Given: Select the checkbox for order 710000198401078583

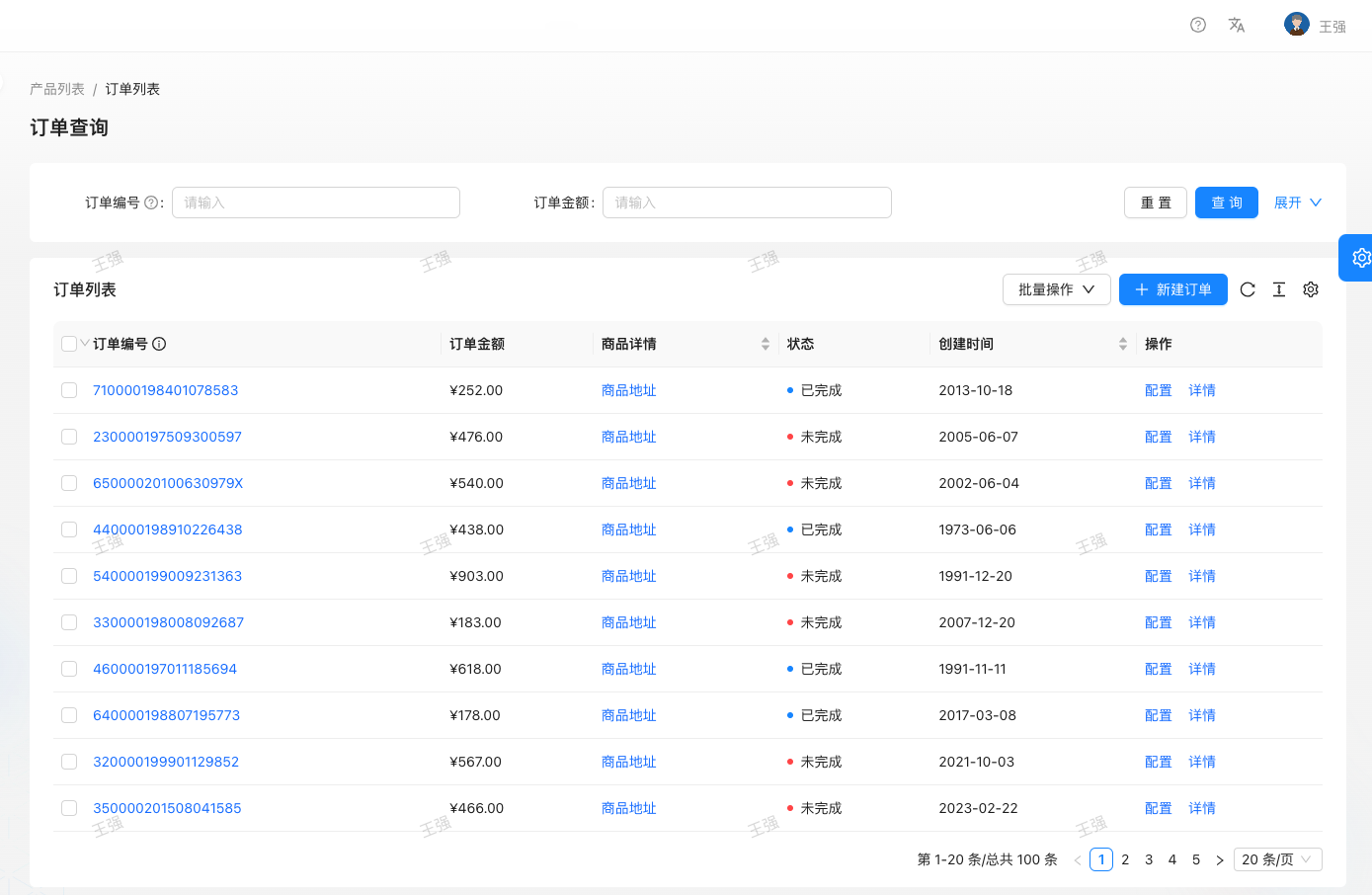Looking at the screenshot, I should tap(69, 390).
